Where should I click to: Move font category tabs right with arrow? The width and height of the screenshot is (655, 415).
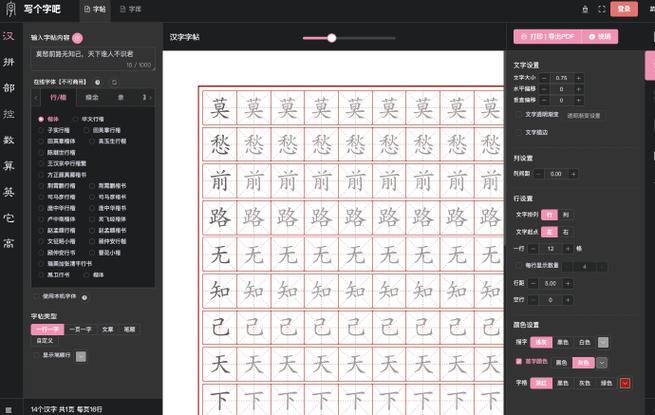(x=150, y=98)
